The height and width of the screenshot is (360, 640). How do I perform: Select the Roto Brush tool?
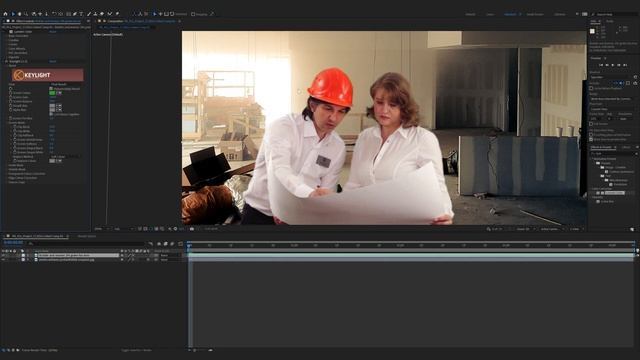click(x=109, y=14)
